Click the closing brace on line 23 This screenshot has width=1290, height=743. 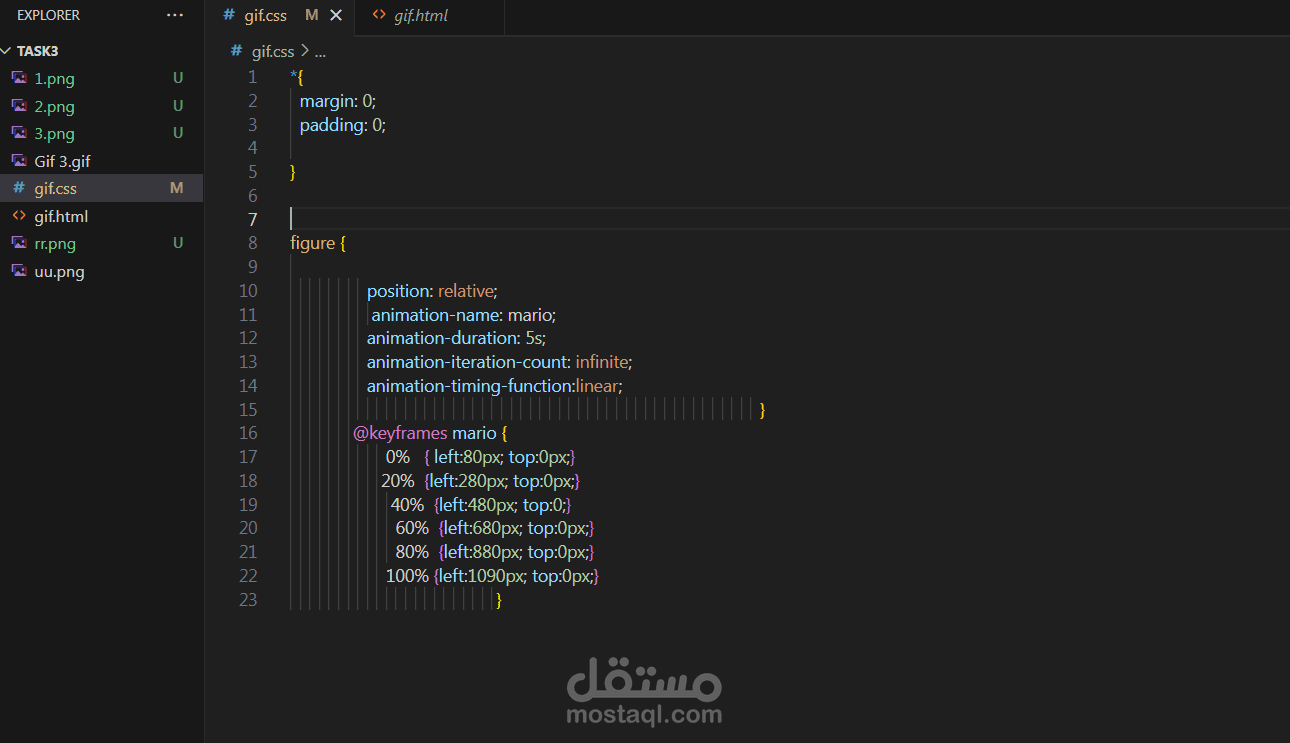[498, 600]
